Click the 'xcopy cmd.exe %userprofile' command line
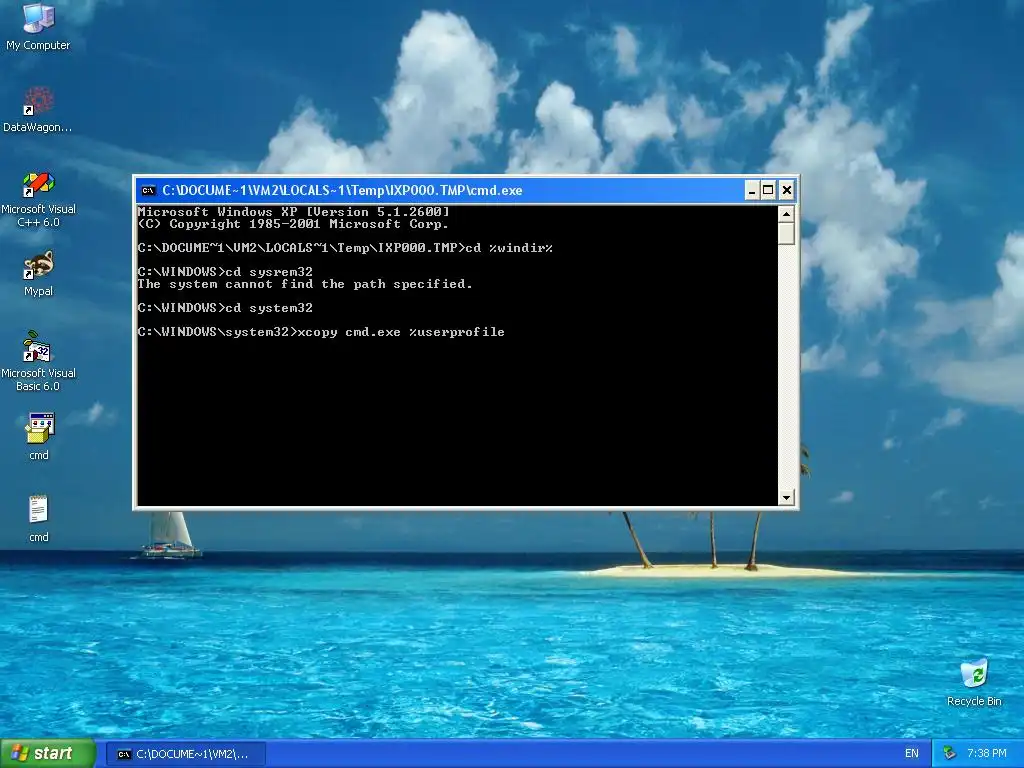This screenshot has height=768, width=1024. click(321, 332)
